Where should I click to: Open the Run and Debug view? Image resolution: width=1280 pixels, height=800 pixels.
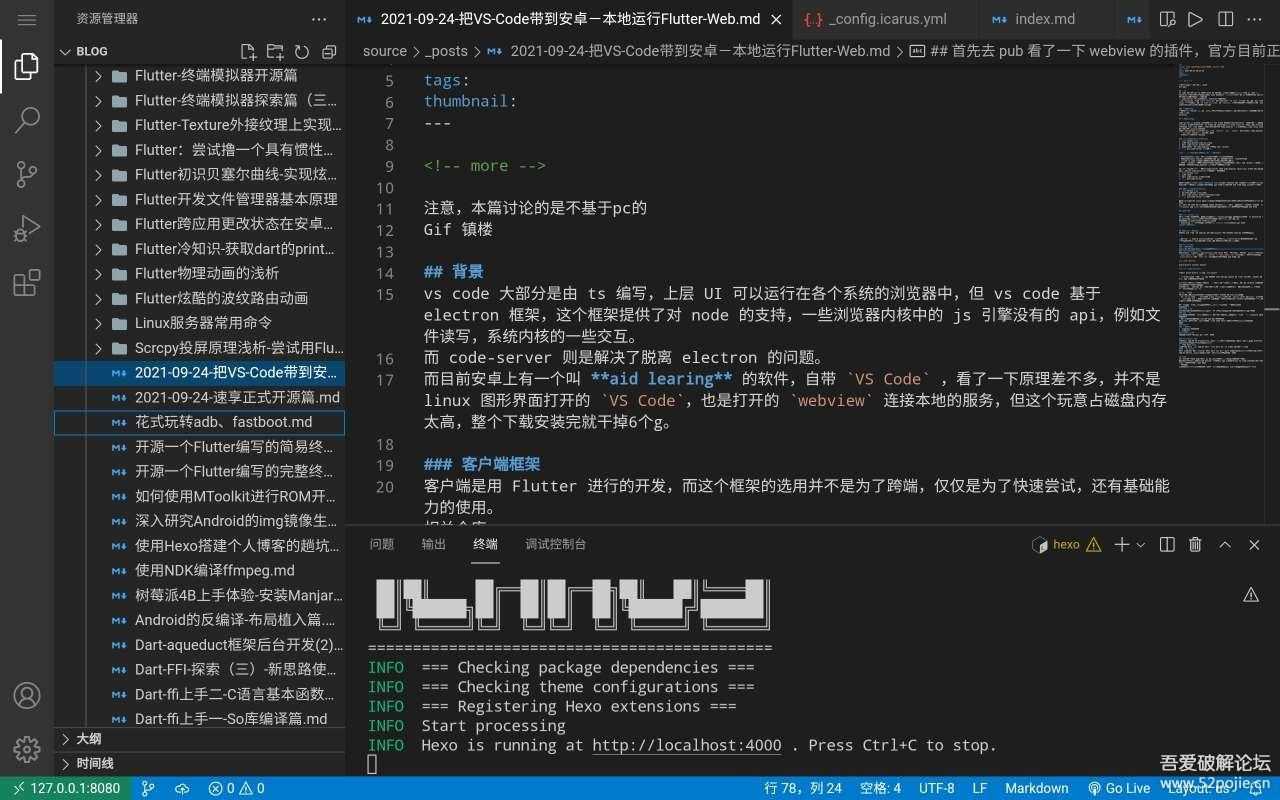pos(27,229)
